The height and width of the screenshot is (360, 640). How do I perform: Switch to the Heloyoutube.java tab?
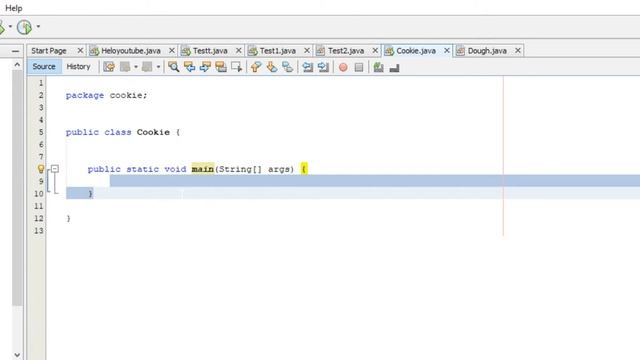click(131, 51)
